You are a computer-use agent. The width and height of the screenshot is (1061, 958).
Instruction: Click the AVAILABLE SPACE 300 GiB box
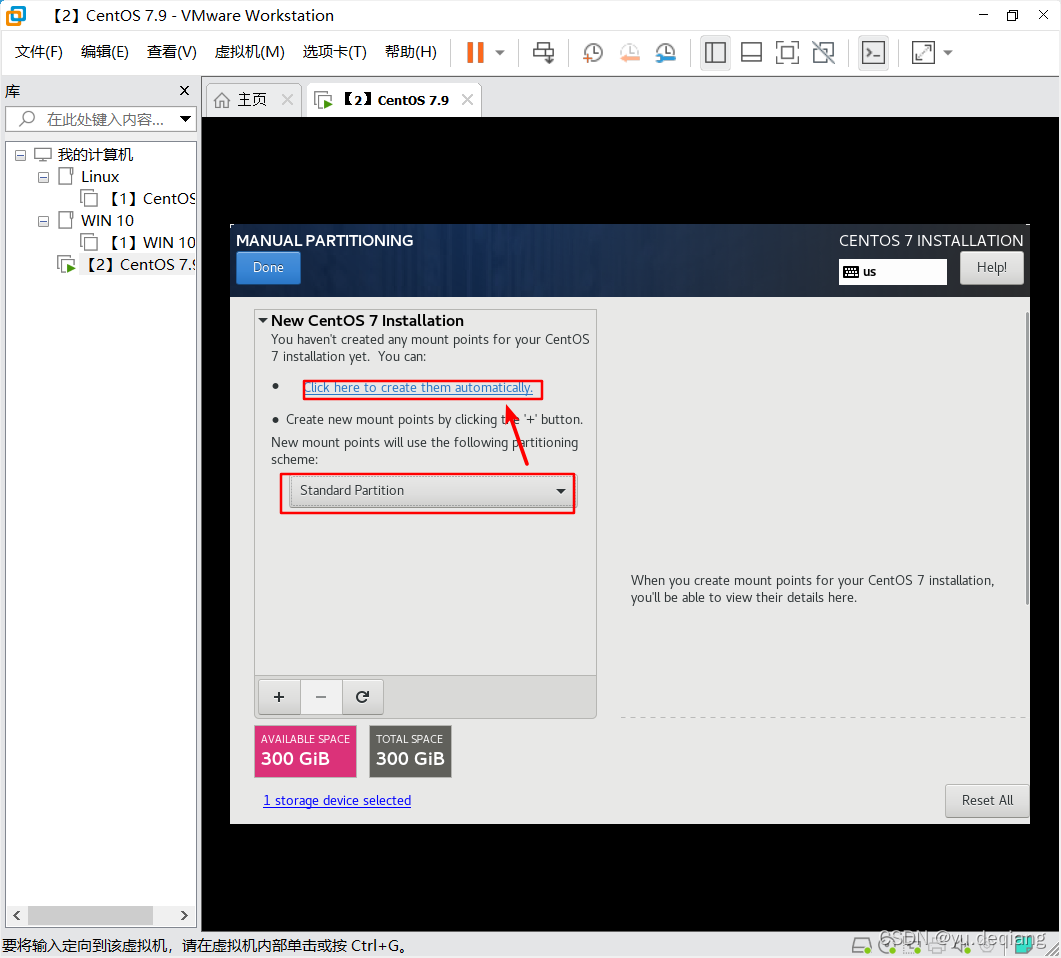[x=305, y=751]
